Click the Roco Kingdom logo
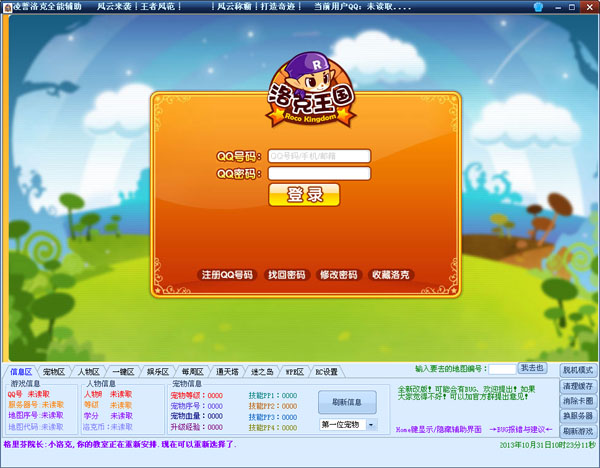 point(311,90)
